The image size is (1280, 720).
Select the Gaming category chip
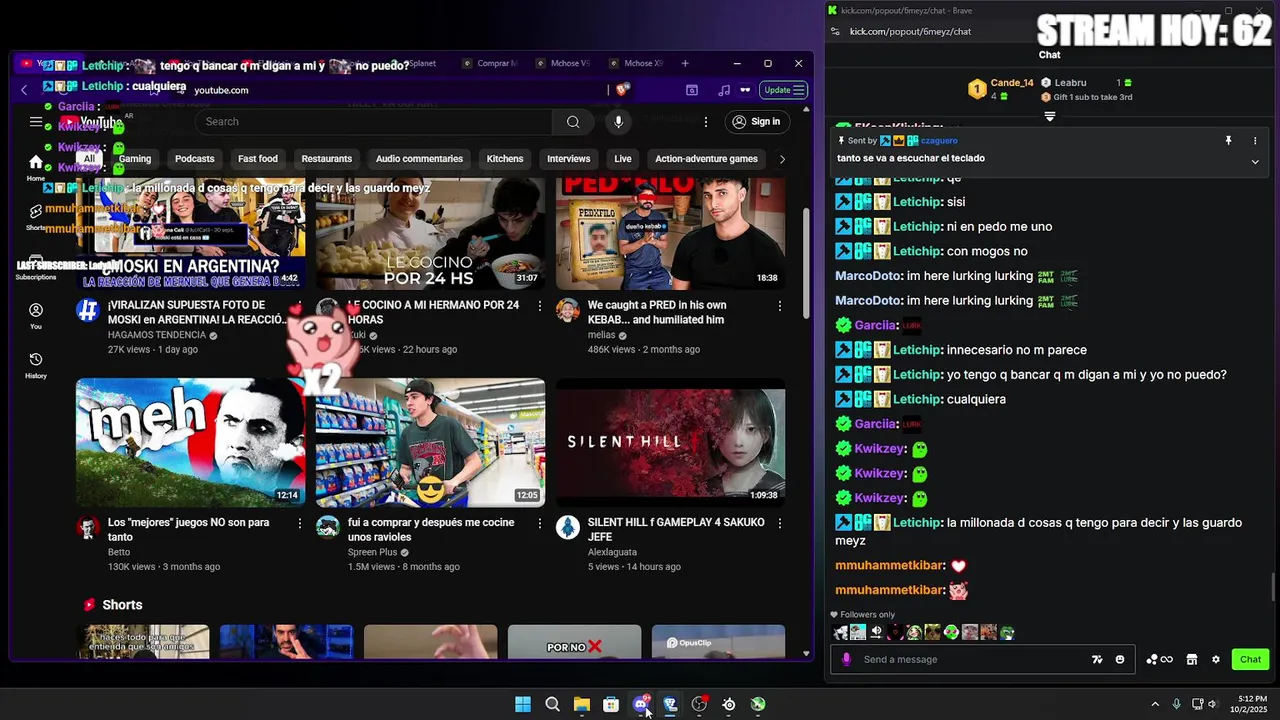pyautogui.click(x=135, y=159)
